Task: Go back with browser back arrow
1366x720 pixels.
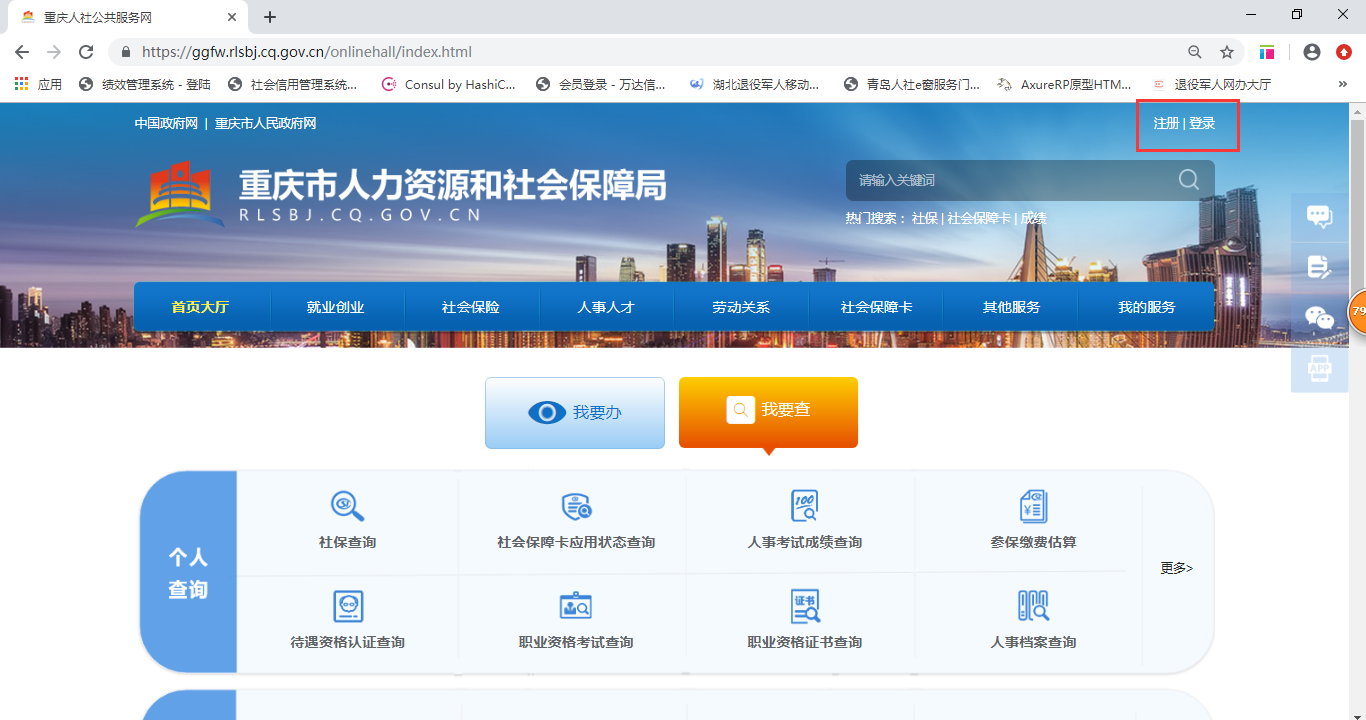Action: pyautogui.click(x=21, y=52)
